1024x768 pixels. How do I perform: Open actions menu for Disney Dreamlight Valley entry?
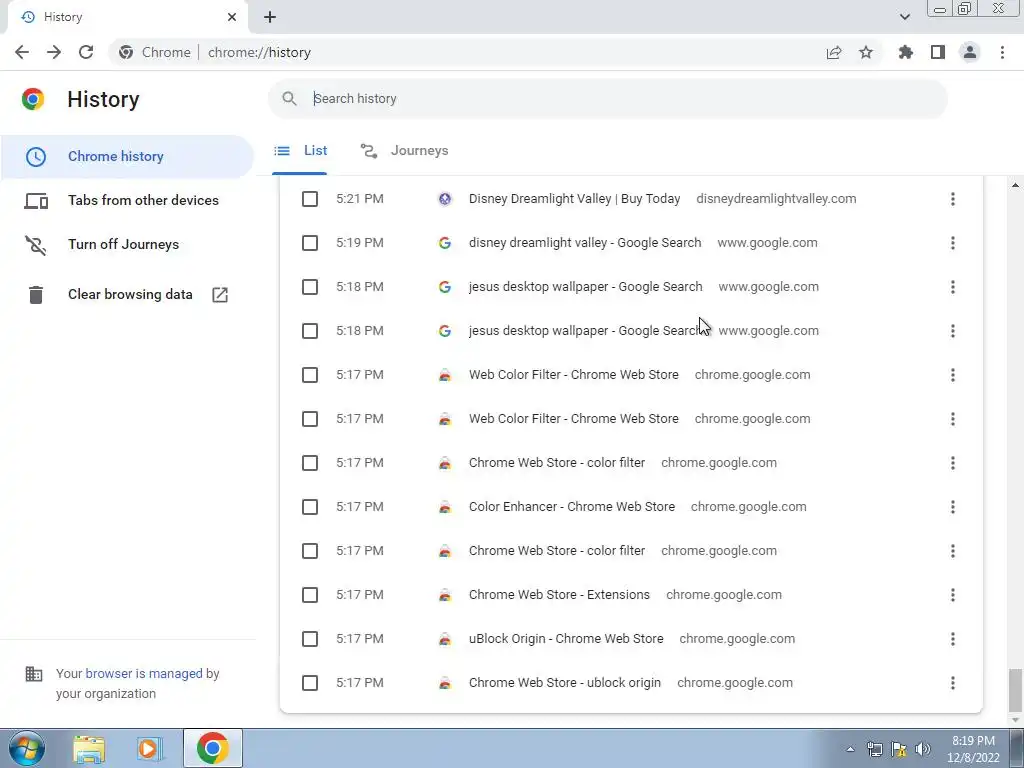953,199
